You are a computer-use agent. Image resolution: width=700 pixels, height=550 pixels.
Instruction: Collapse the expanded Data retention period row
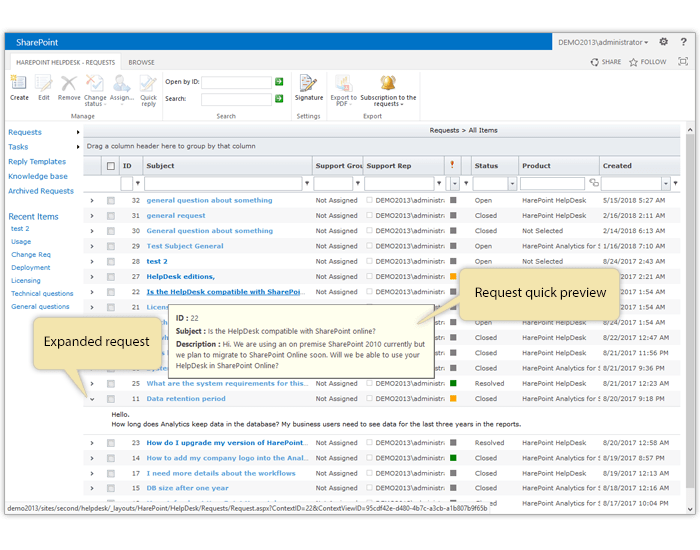click(92, 399)
